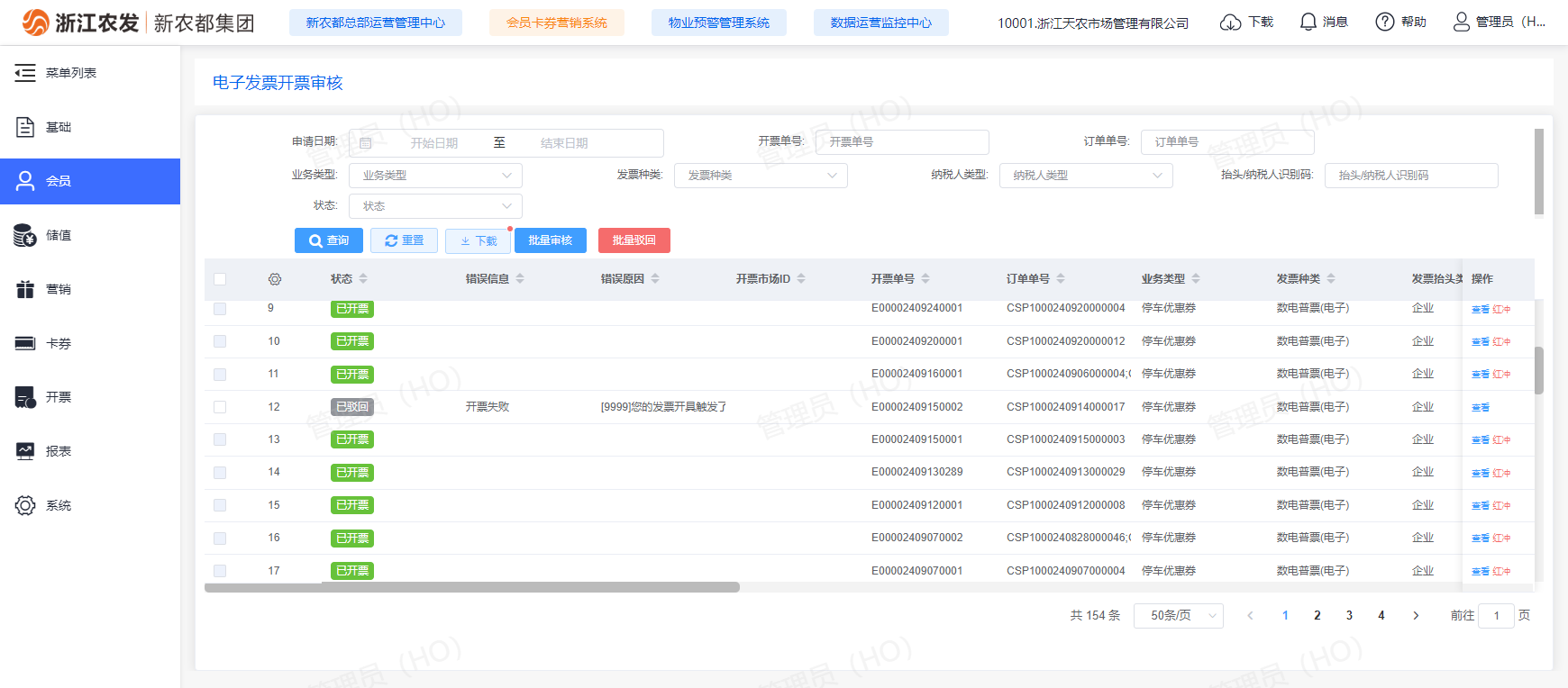Viewport: 1568px width, 688px height.
Task: Open the 消息 notification bell icon
Action: click(1308, 23)
